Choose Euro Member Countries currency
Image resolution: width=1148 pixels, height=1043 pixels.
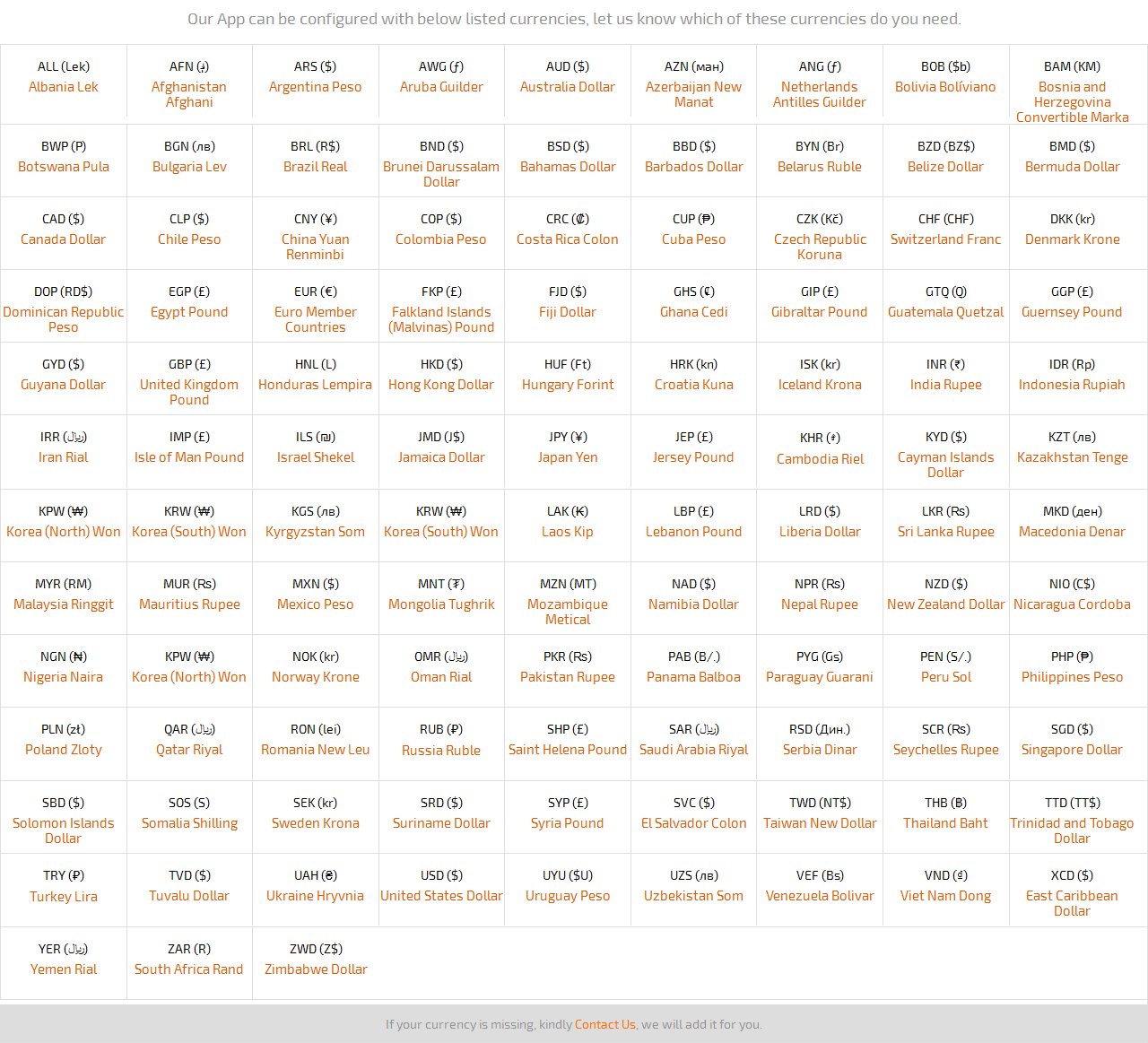(x=316, y=319)
